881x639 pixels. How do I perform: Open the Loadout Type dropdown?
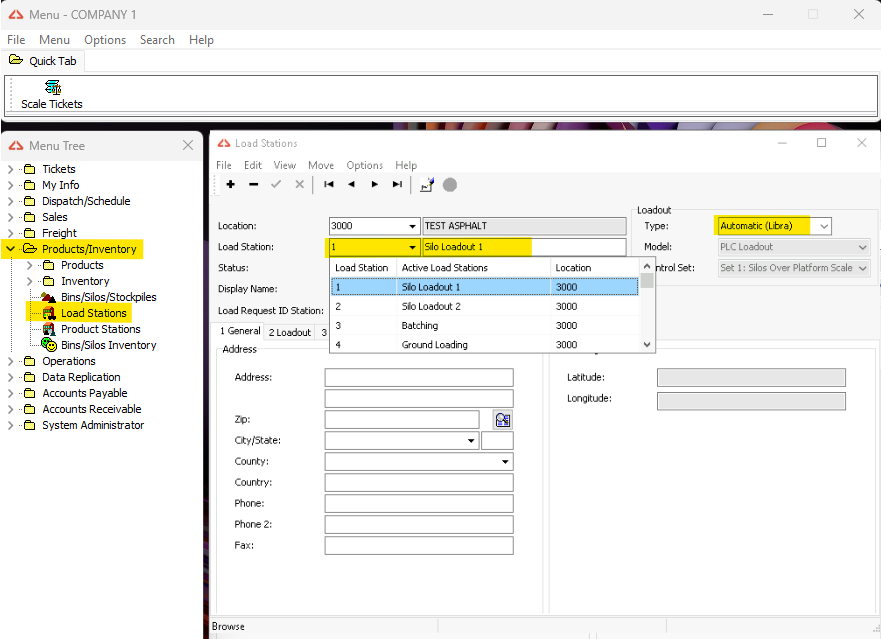coord(824,226)
